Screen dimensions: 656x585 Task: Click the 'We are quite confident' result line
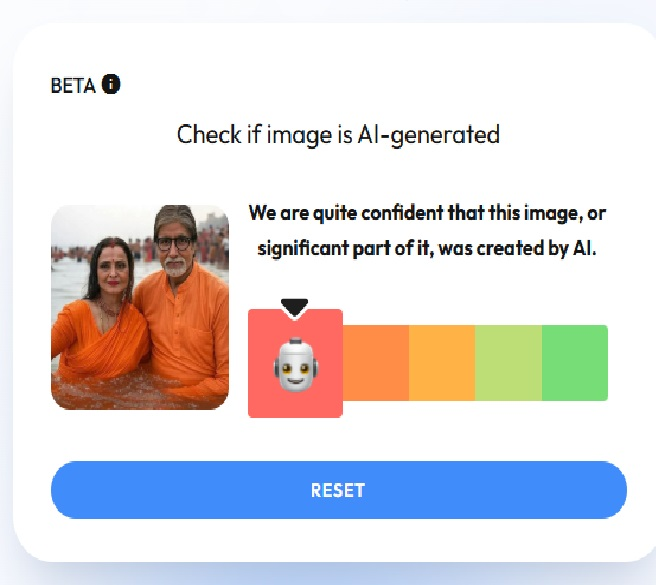pos(427,213)
